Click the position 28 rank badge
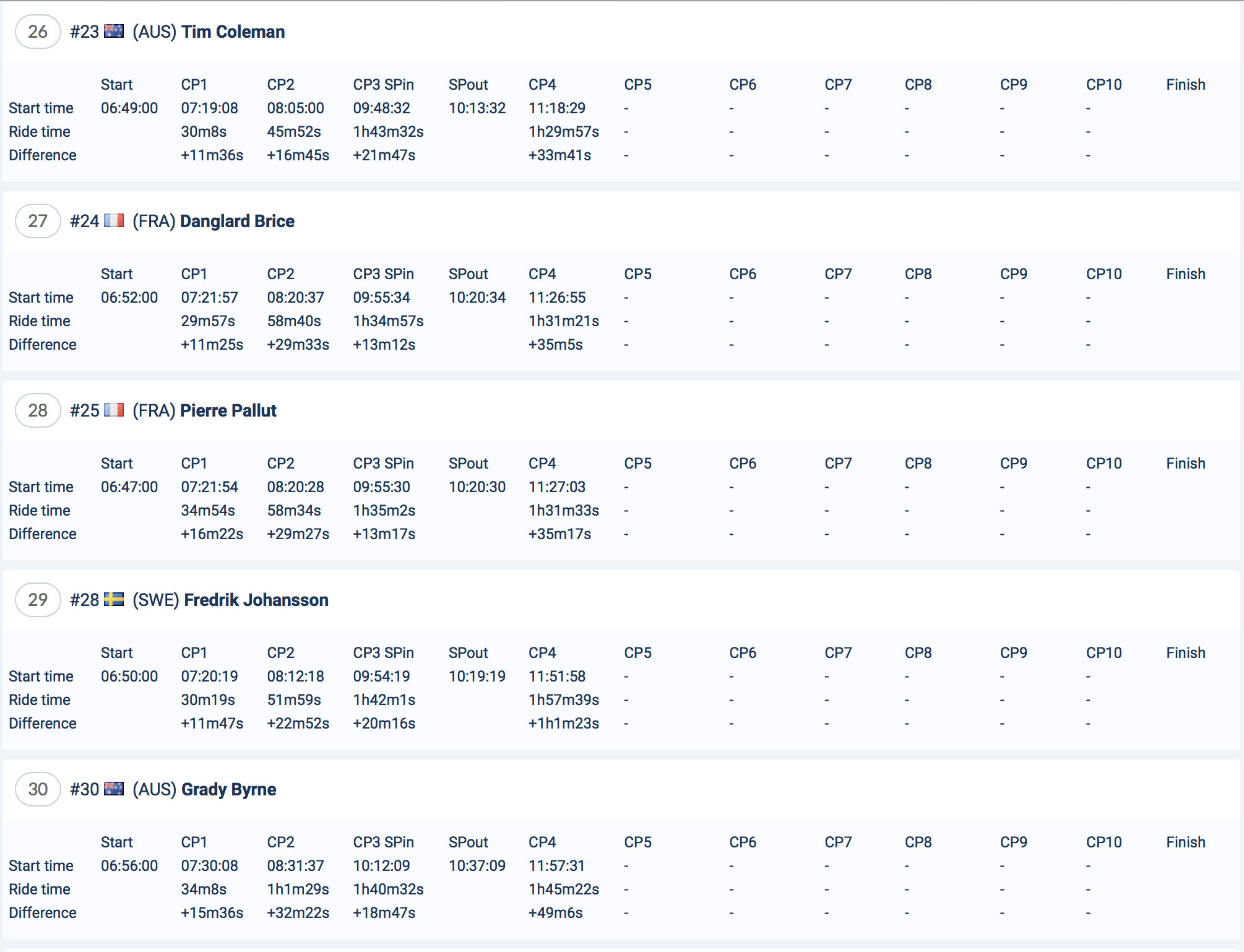The width and height of the screenshot is (1244, 952). click(x=38, y=410)
